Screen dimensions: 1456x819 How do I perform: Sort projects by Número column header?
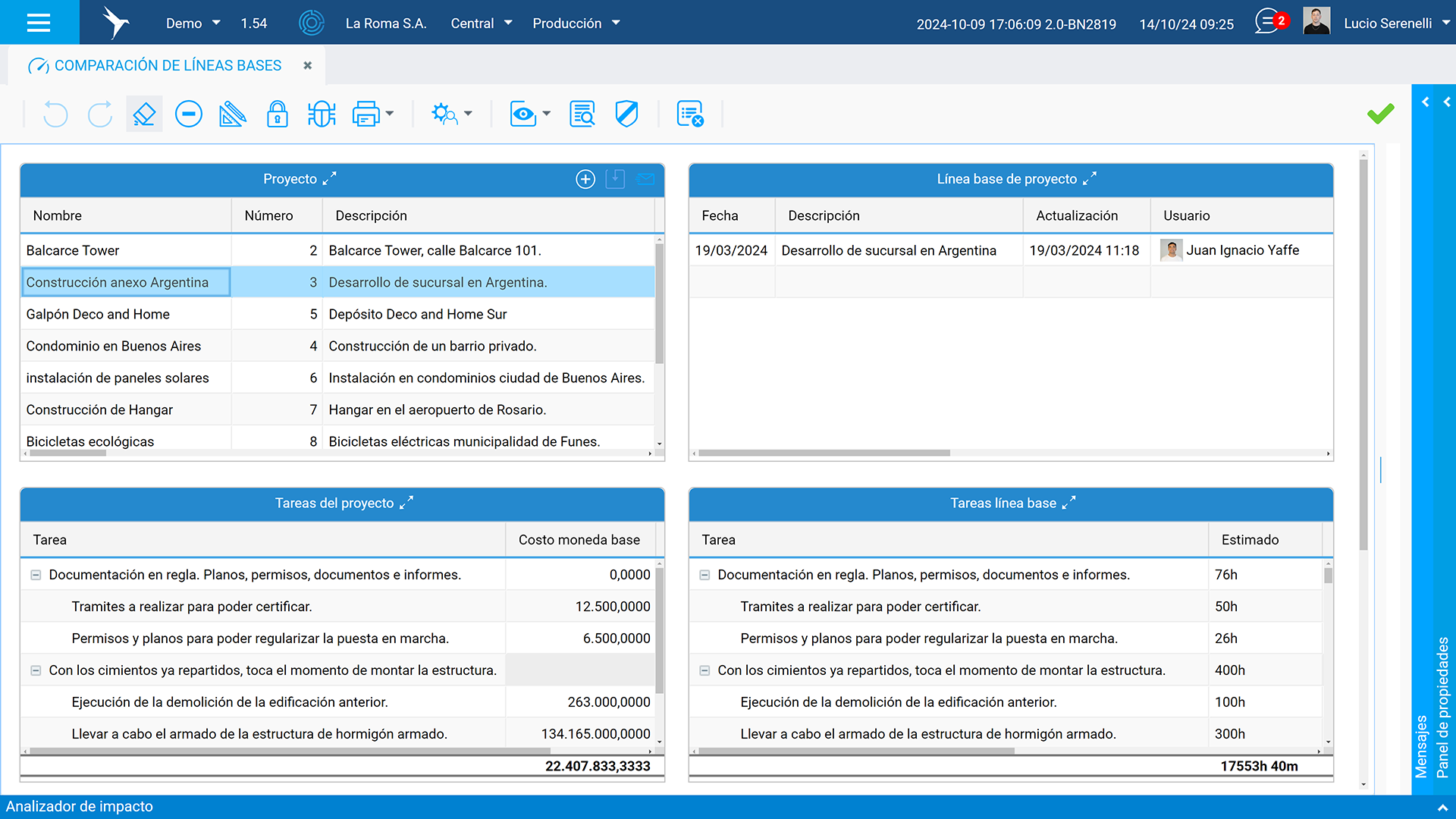(x=277, y=215)
